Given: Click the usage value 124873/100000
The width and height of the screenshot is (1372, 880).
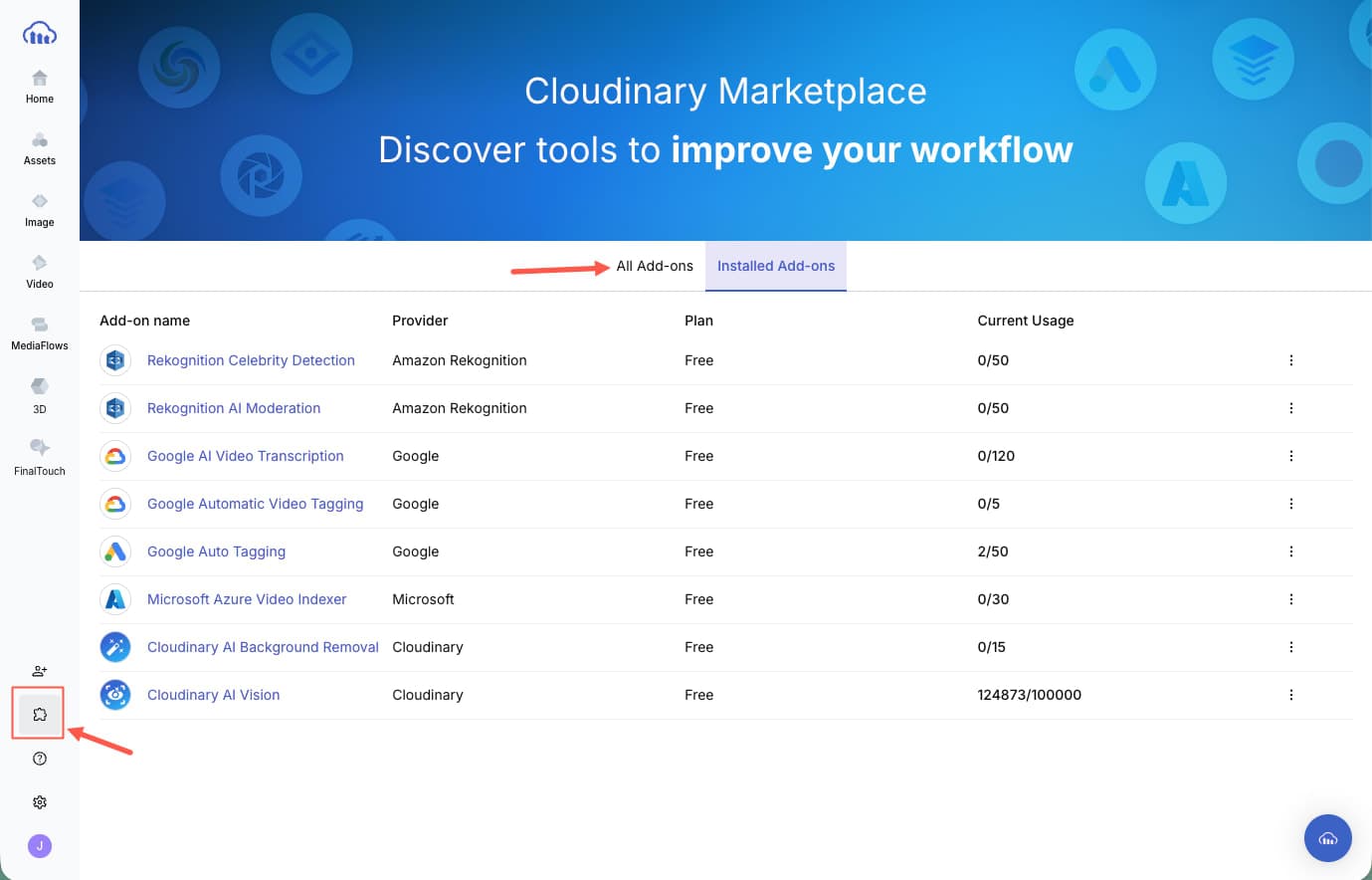Looking at the screenshot, I should click(x=1029, y=695).
